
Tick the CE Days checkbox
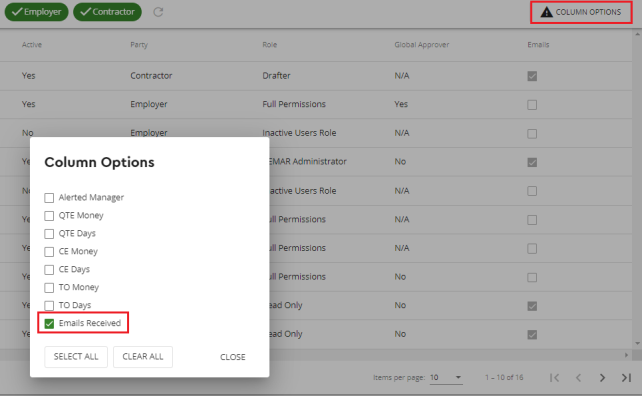[x=49, y=269]
